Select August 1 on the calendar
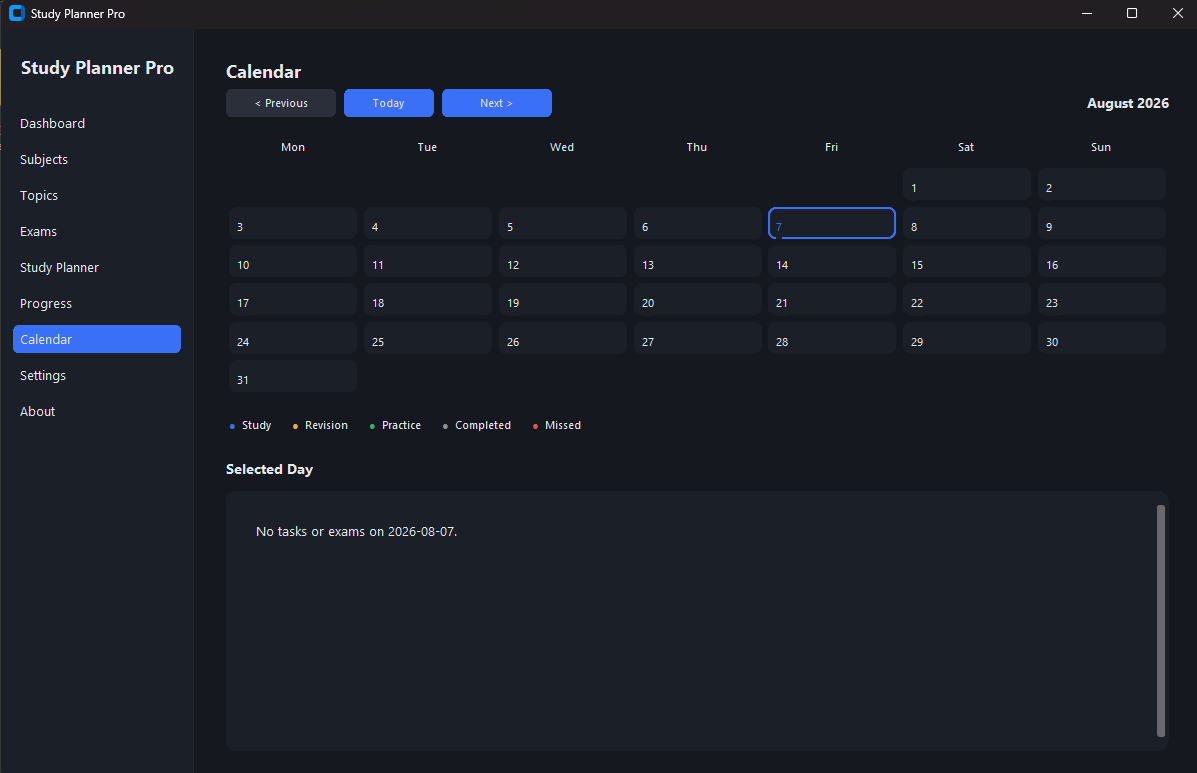The height and width of the screenshot is (773, 1197). tap(966, 185)
